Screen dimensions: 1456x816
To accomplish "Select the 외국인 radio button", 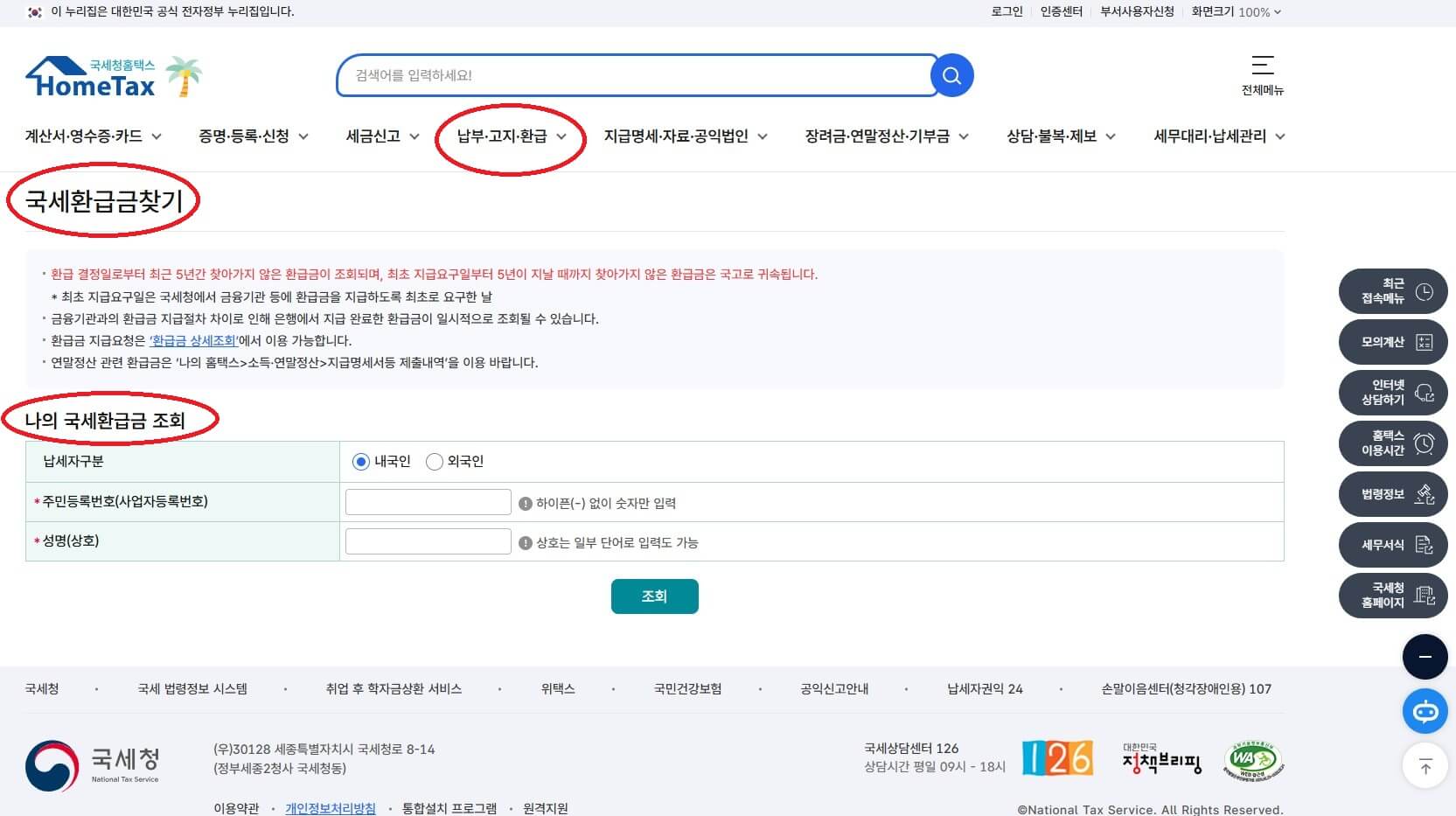I will pyautogui.click(x=434, y=462).
